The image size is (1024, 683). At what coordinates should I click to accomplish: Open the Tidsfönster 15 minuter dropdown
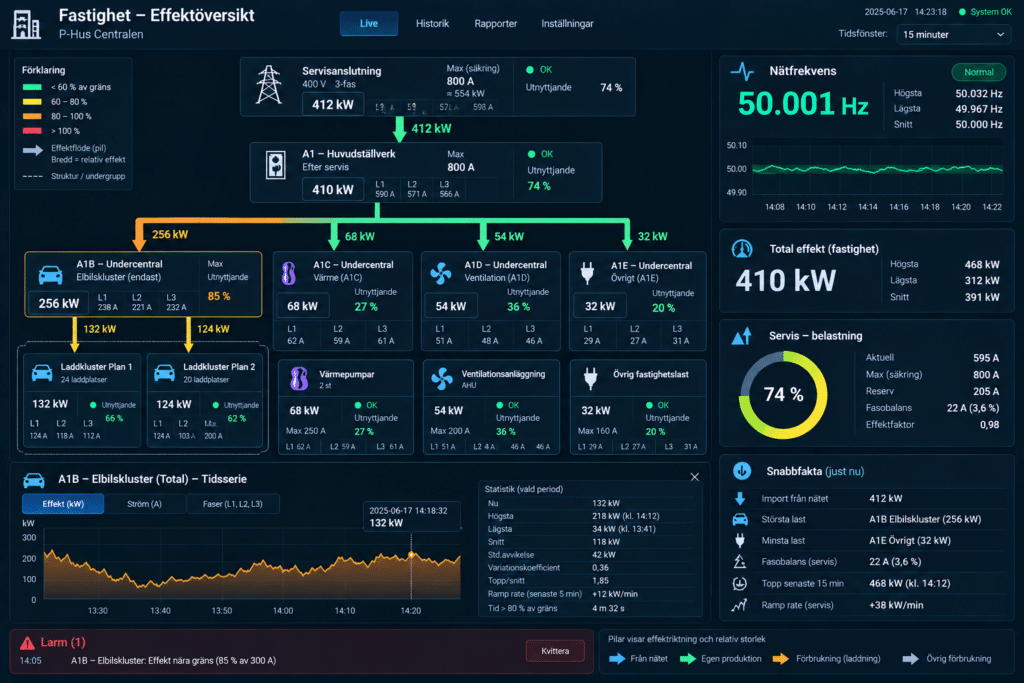pos(953,34)
